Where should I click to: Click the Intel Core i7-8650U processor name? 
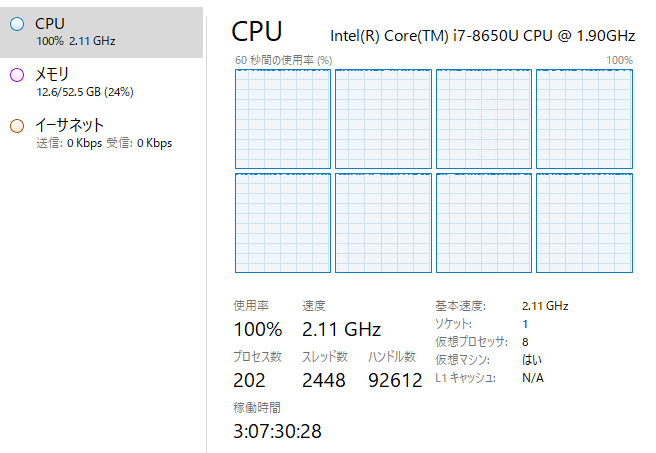[483, 36]
